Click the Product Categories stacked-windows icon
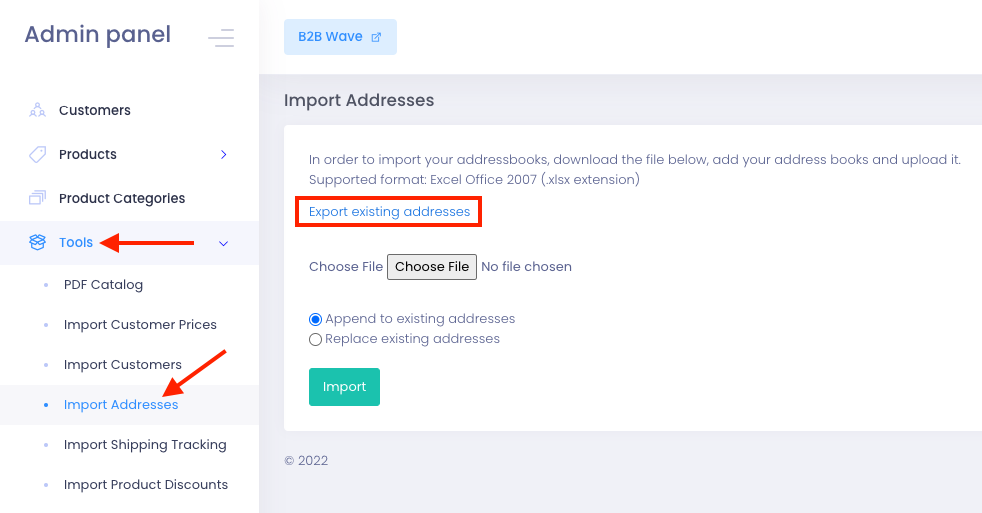The height and width of the screenshot is (513, 982). [38, 198]
